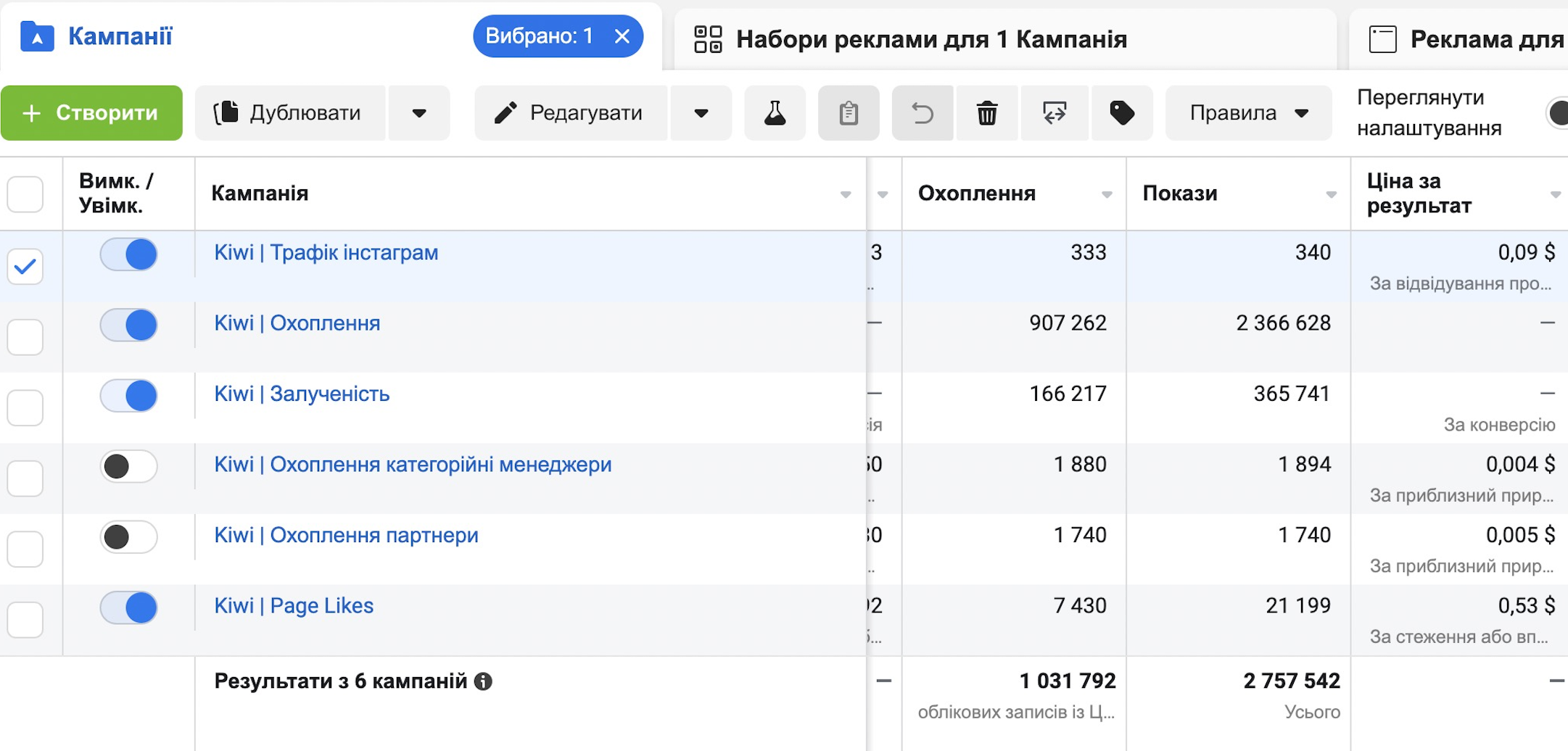Click info icon next to results summary
The width and height of the screenshot is (1568, 751).
click(x=483, y=681)
